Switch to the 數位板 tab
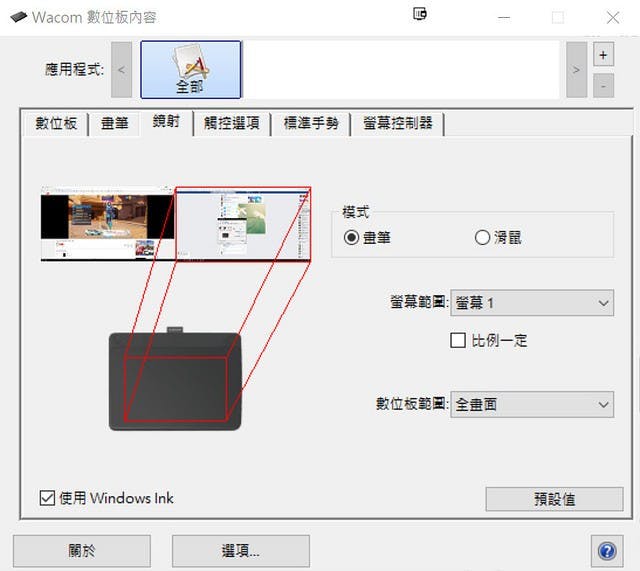640x571 pixels. (x=56, y=123)
